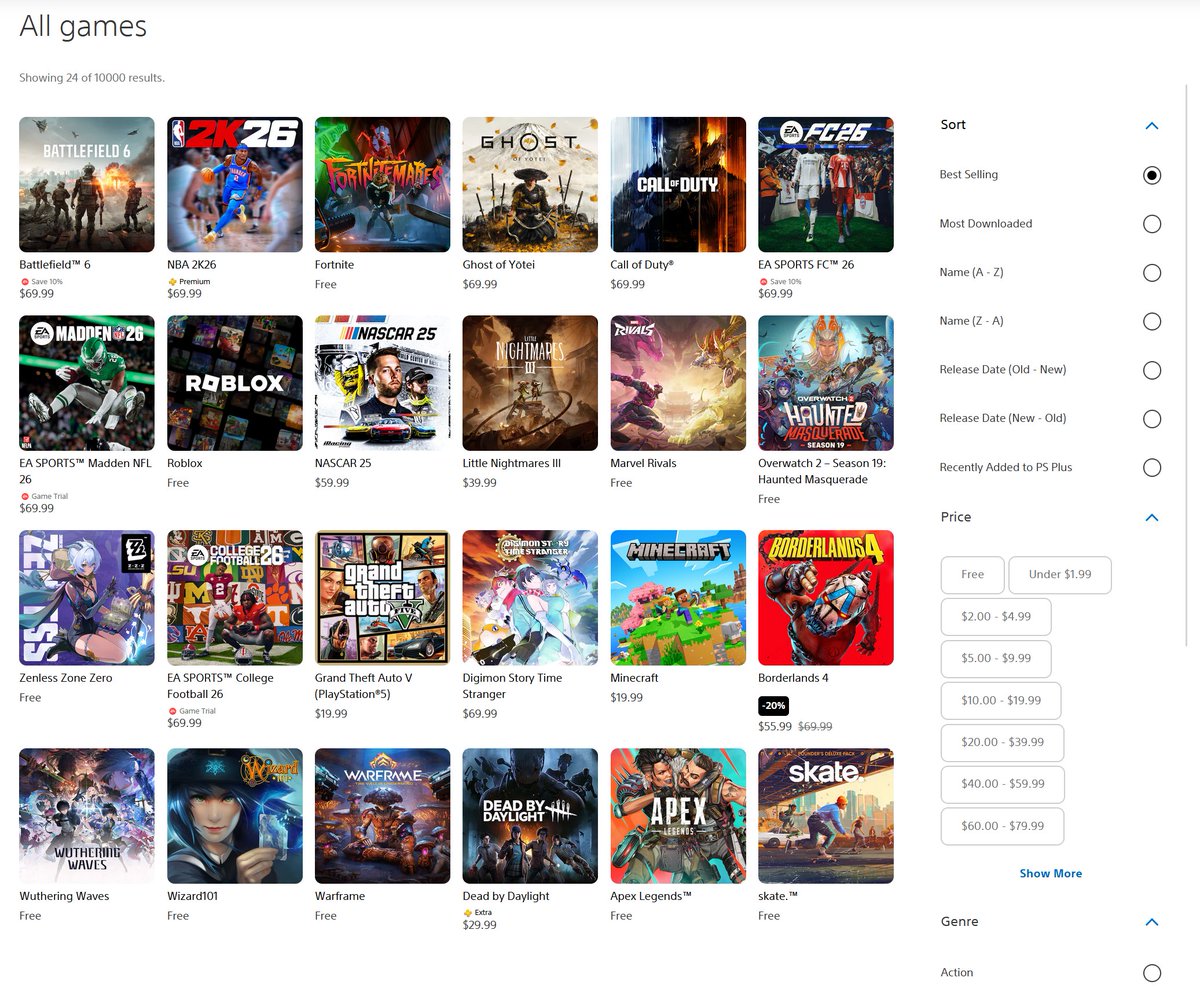Open the Minecraft title link
The image size is (1200, 996).
pyautogui.click(x=635, y=678)
